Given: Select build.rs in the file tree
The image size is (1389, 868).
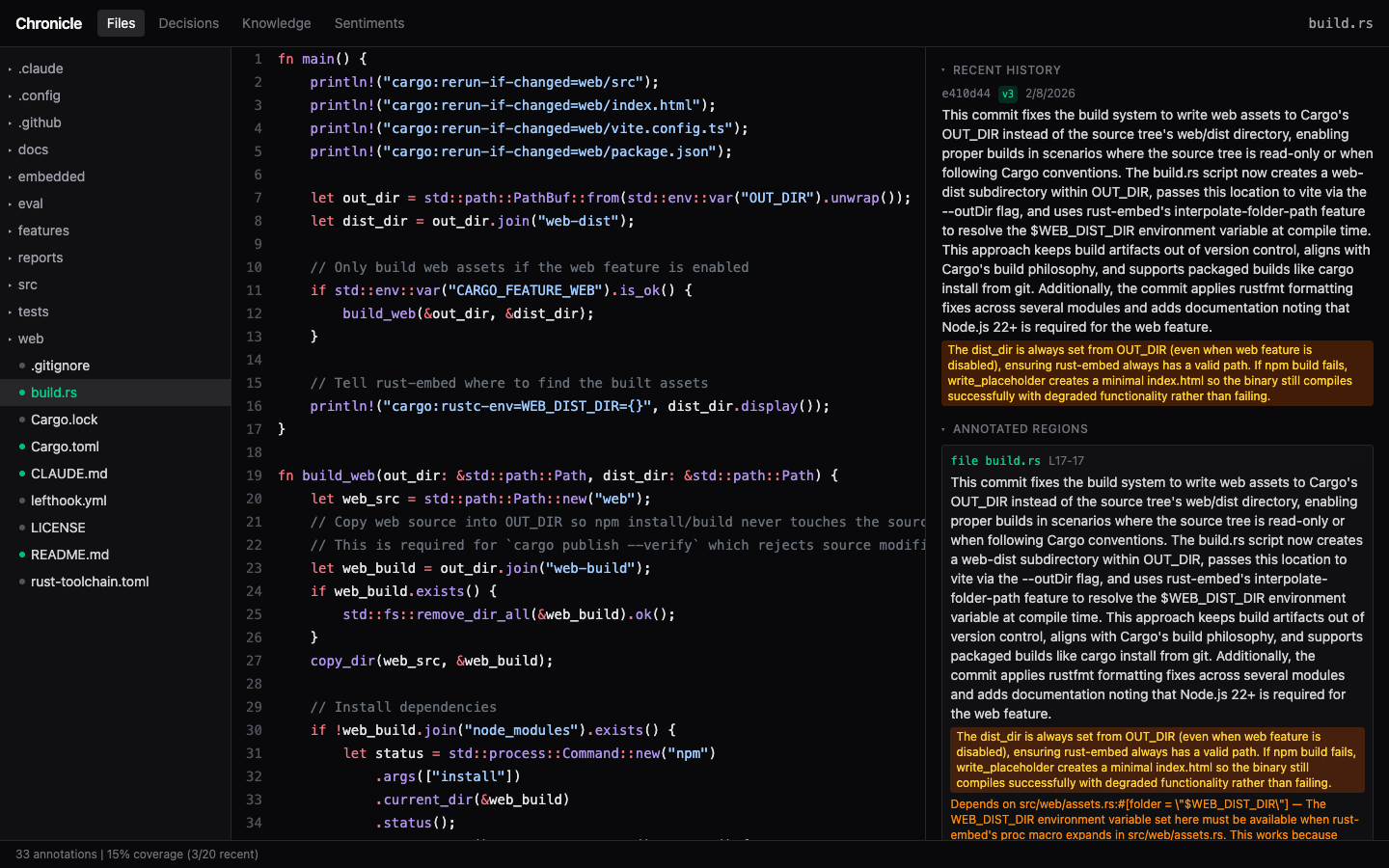Looking at the screenshot, I should point(115,393).
